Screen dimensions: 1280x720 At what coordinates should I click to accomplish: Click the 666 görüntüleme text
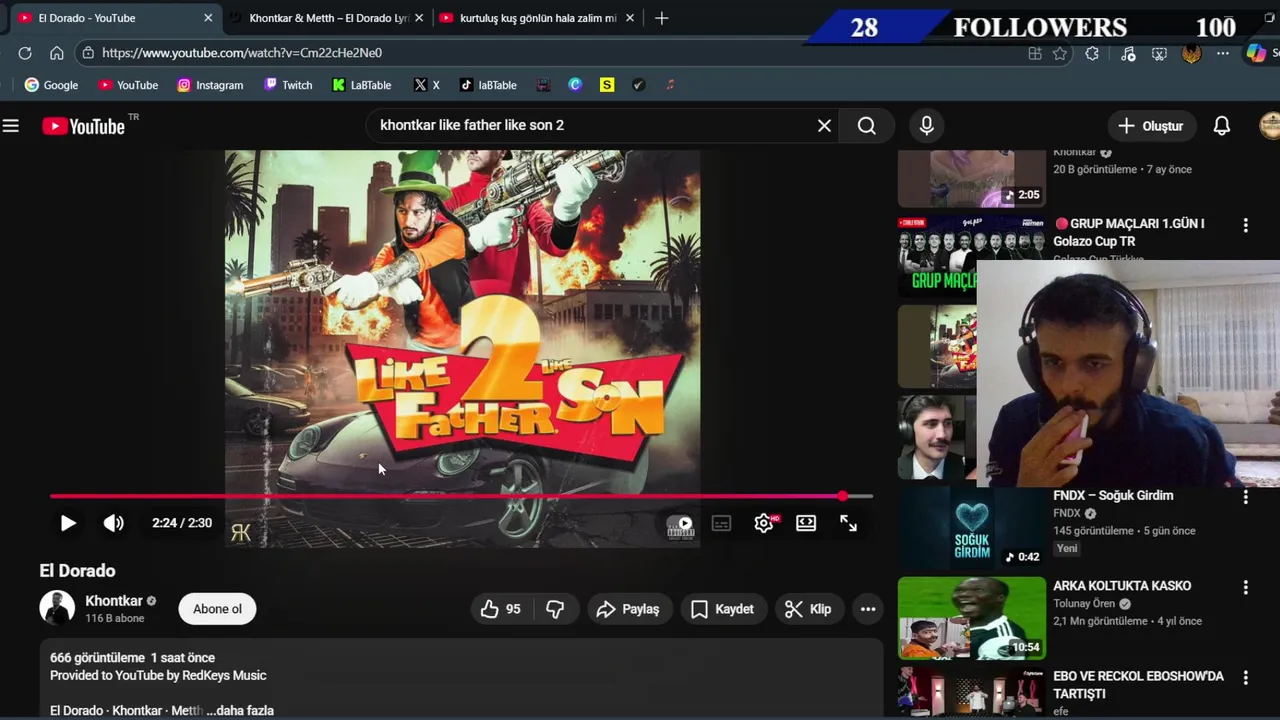[x=97, y=658]
